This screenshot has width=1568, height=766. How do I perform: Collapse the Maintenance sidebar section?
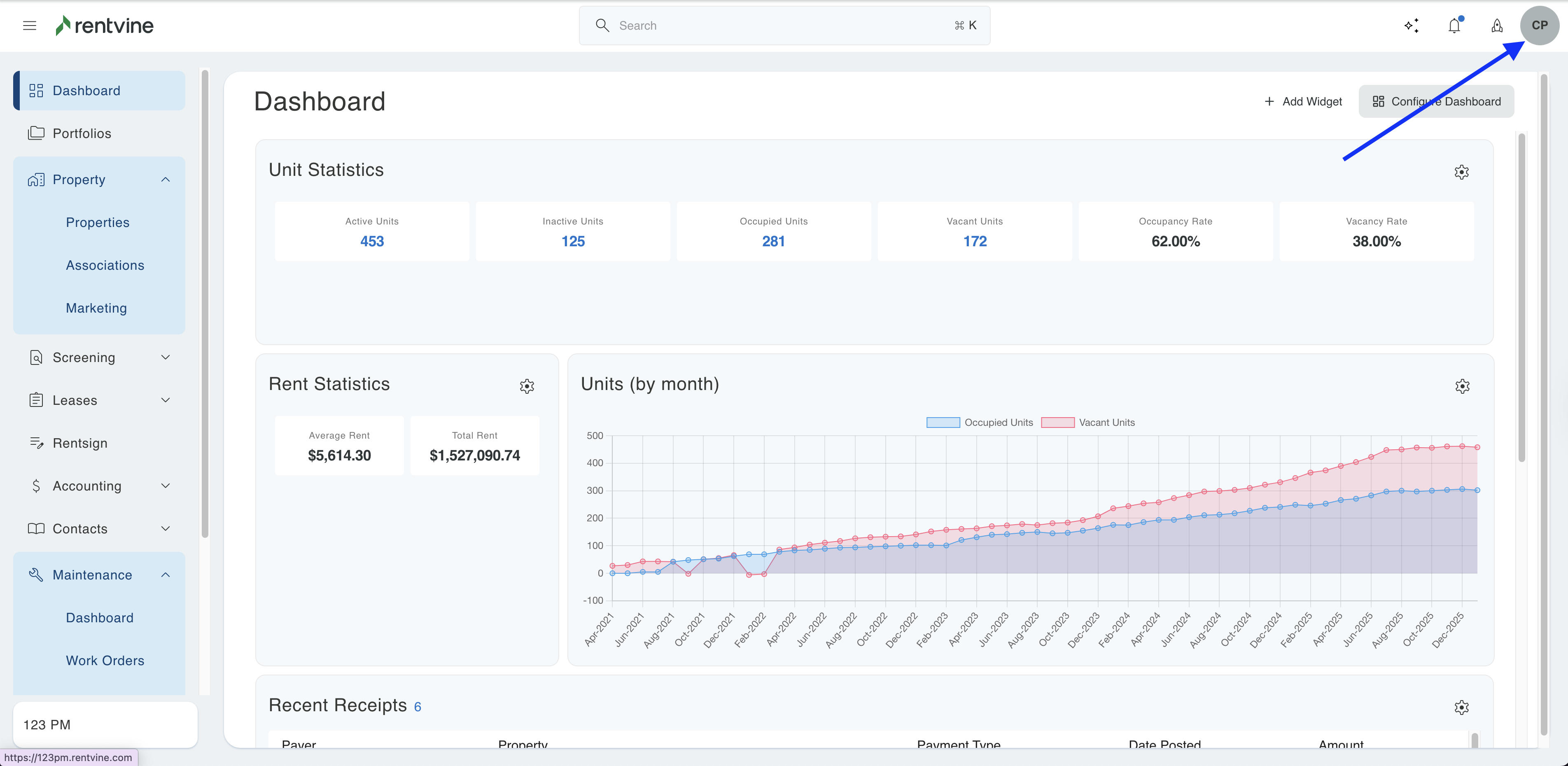tap(166, 575)
